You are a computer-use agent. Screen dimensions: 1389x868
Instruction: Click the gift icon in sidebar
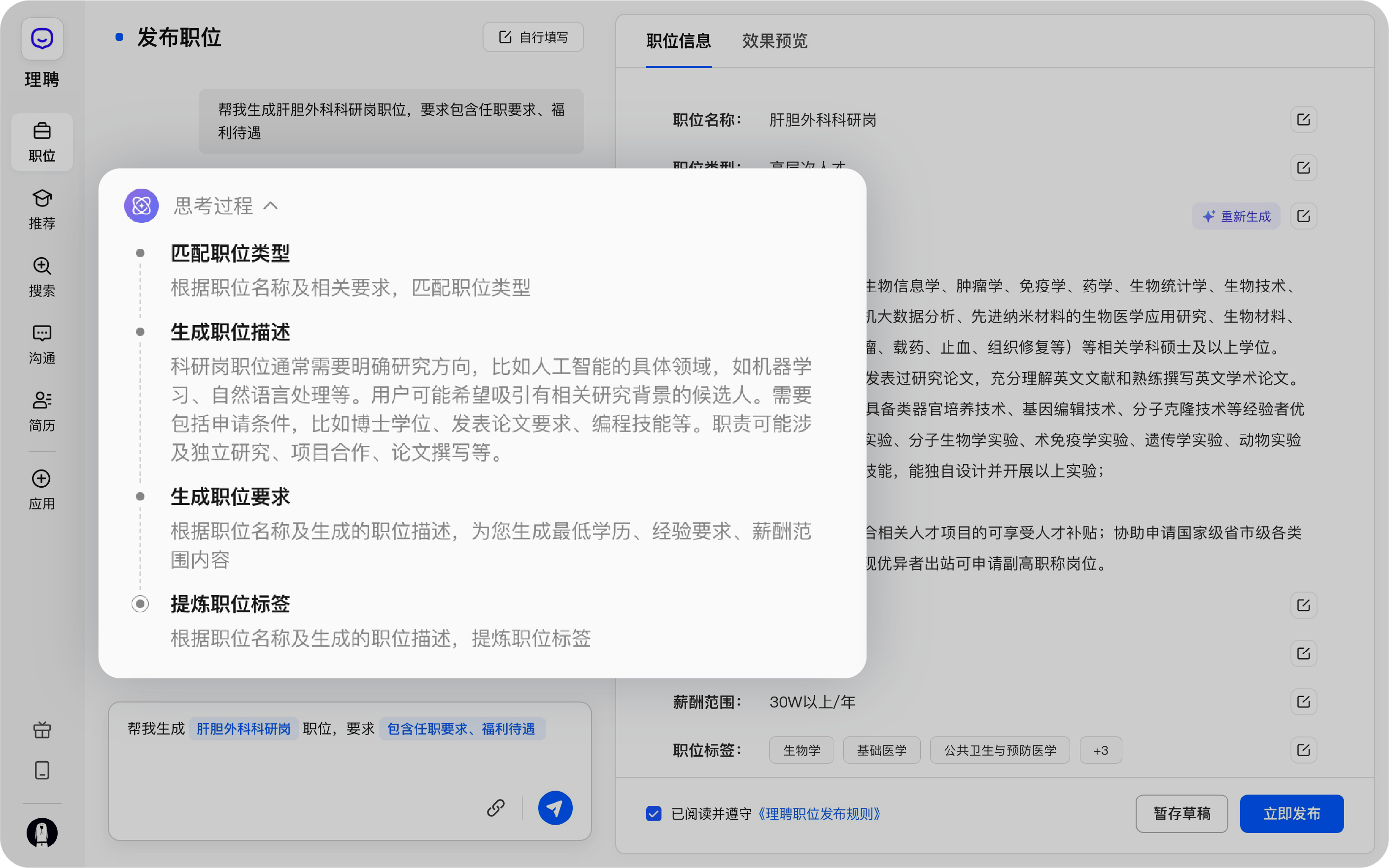42,730
